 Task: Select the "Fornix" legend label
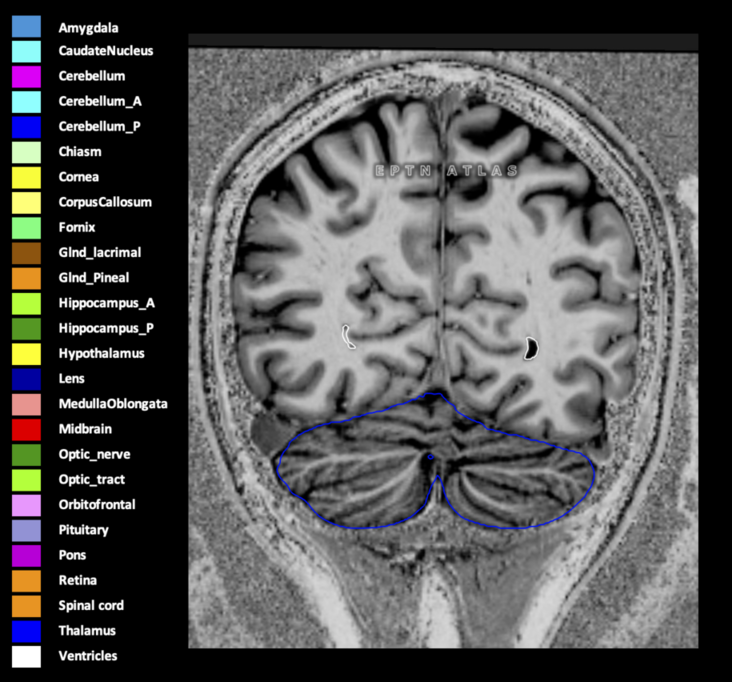coord(77,227)
